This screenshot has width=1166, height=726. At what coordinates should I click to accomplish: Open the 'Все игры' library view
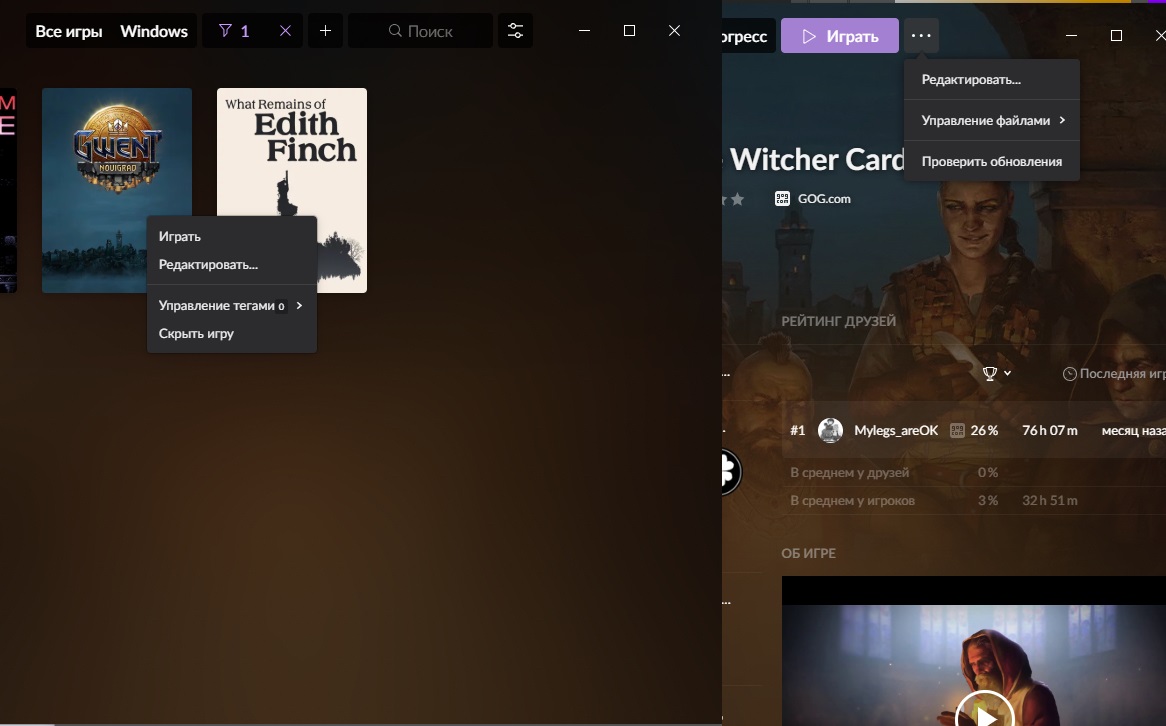pyautogui.click(x=69, y=31)
